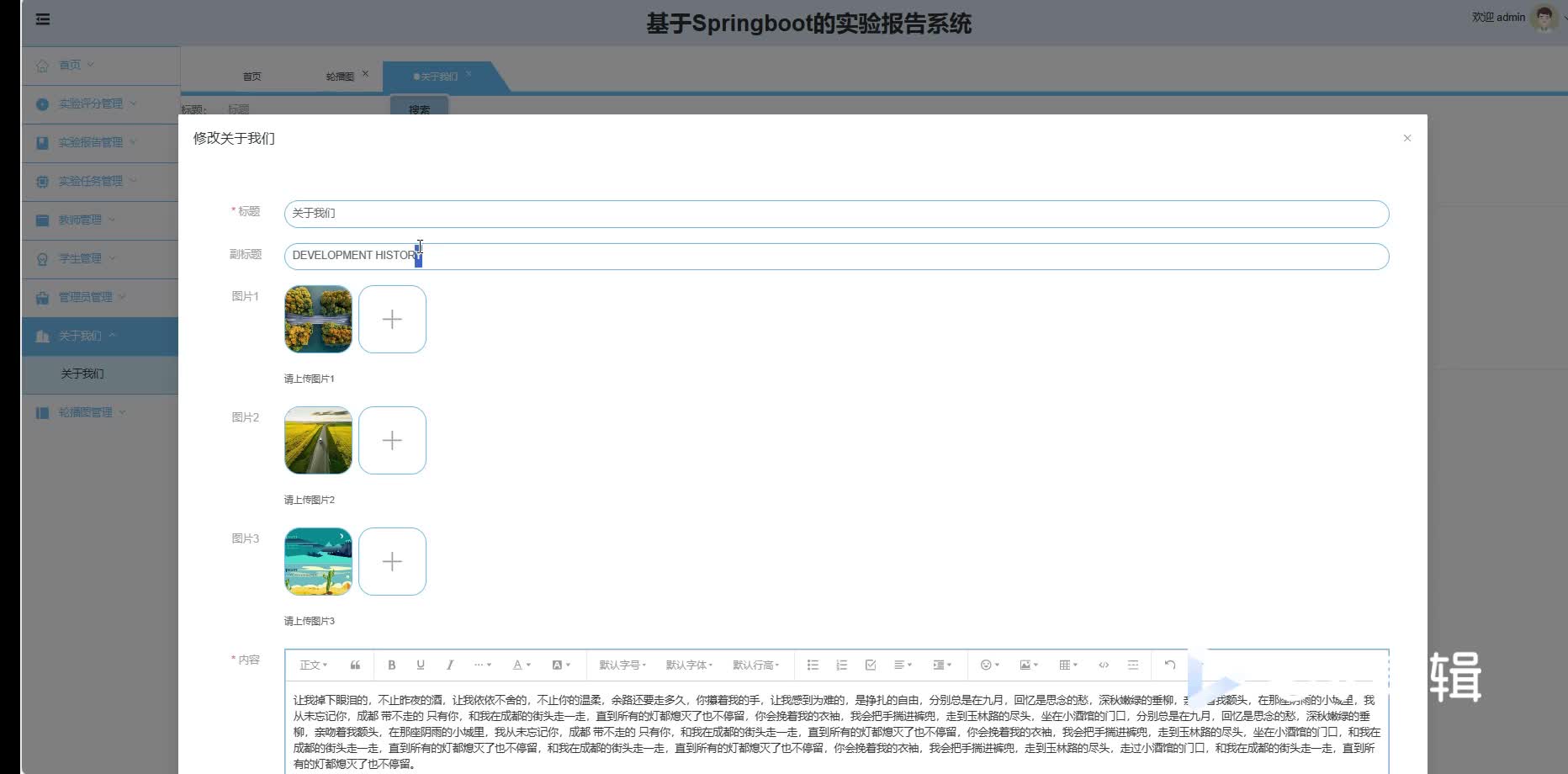Insert a blockquote using the quote icon

355,665
